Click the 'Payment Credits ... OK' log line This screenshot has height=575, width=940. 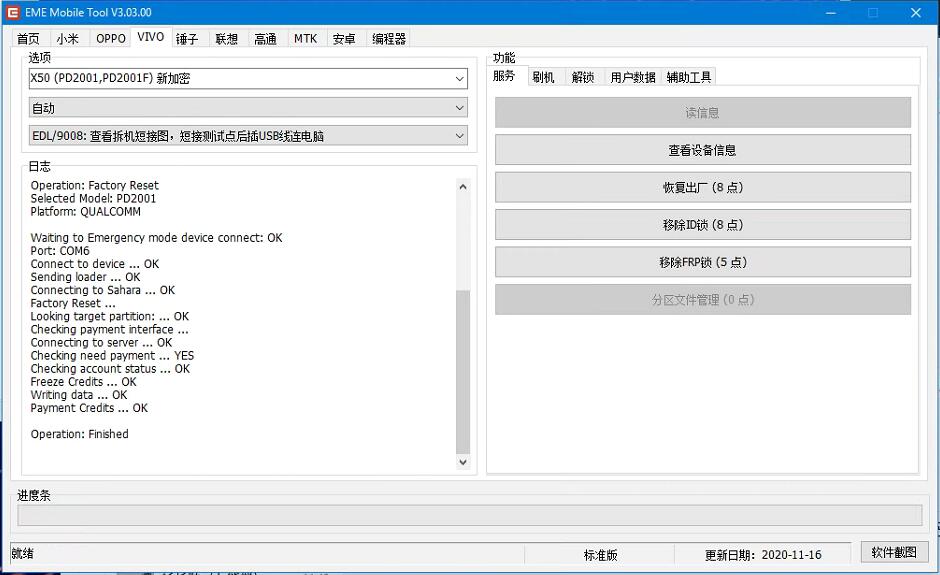[89, 408]
